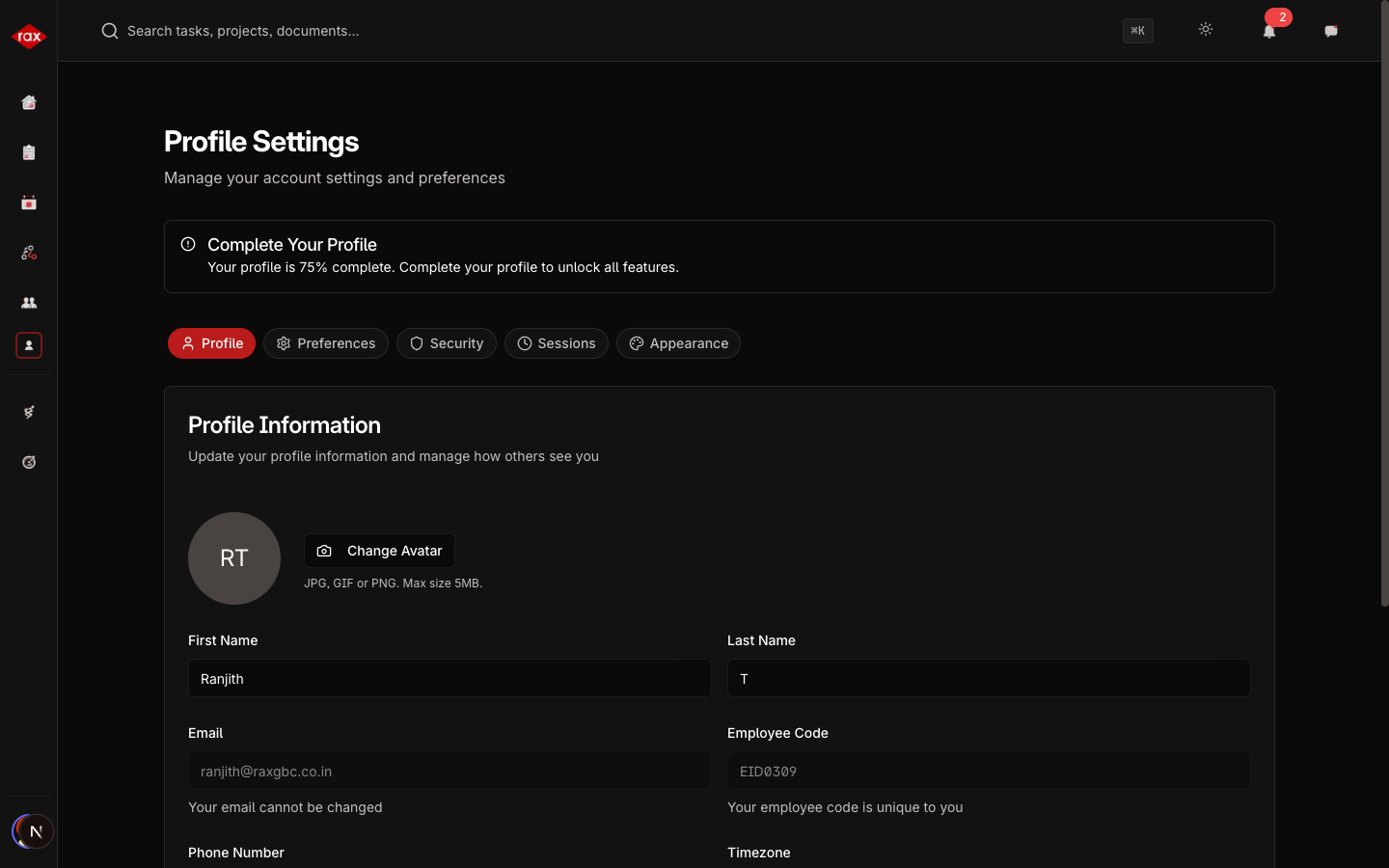This screenshot has height=868, width=1389.
Task: Click the Change Avatar button
Action: pos(379,551)
